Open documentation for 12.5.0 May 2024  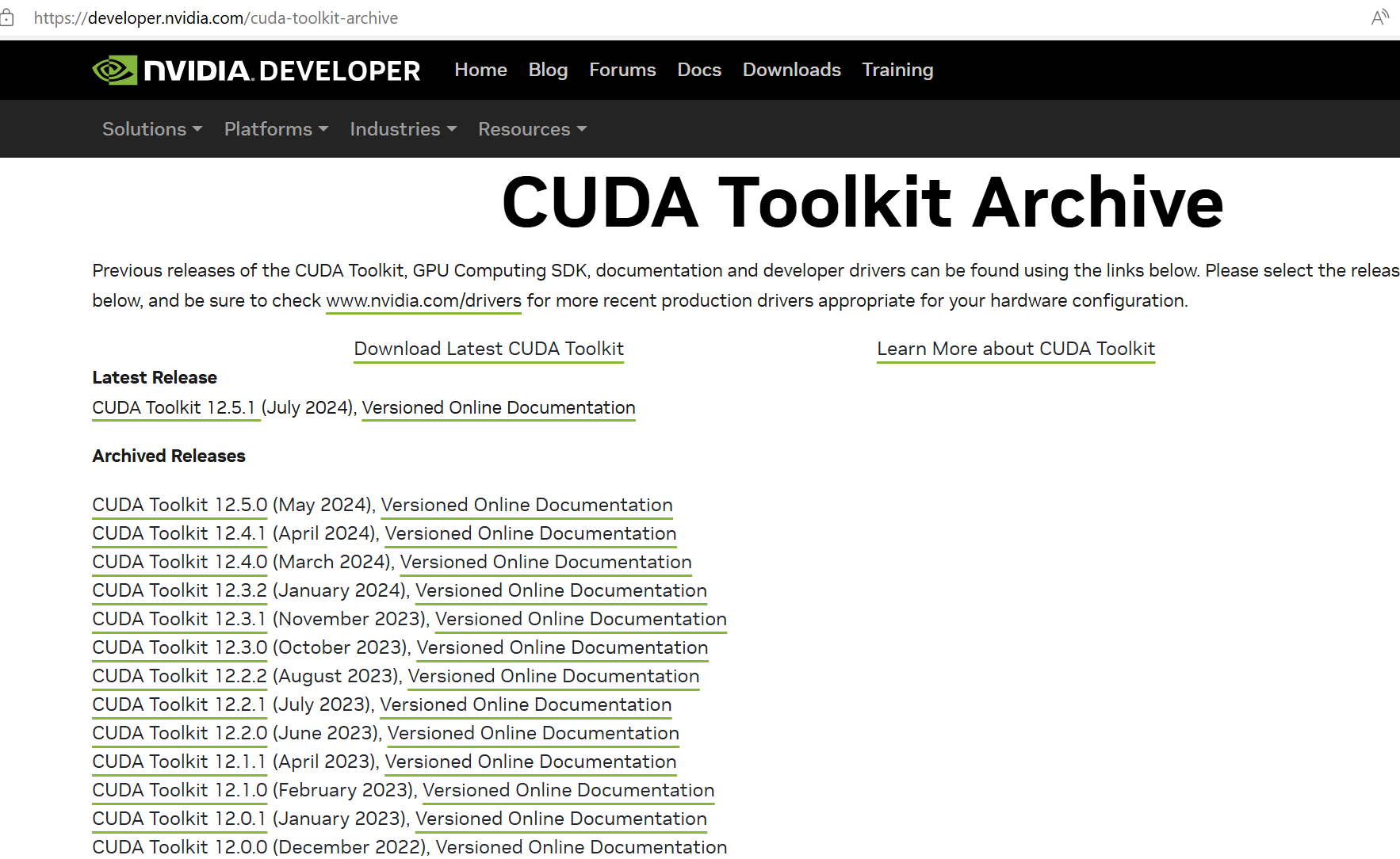[x=526, y=506]
